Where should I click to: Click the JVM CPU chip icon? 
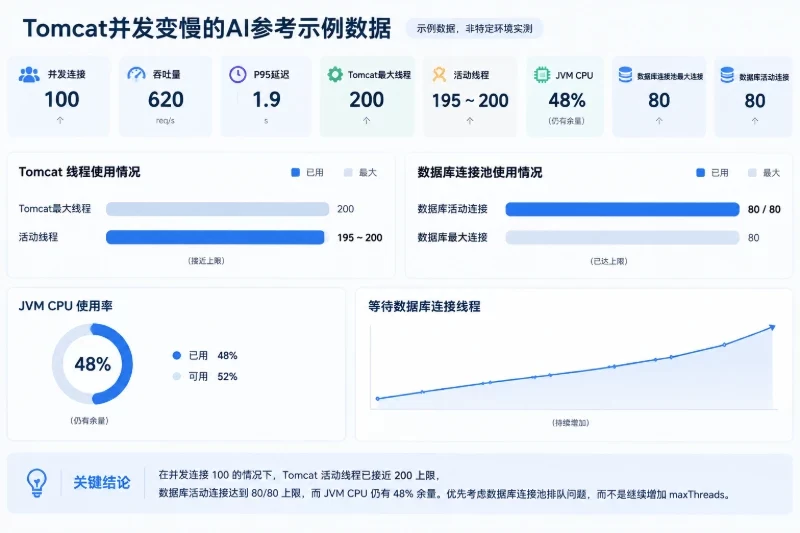click(542, 75)
